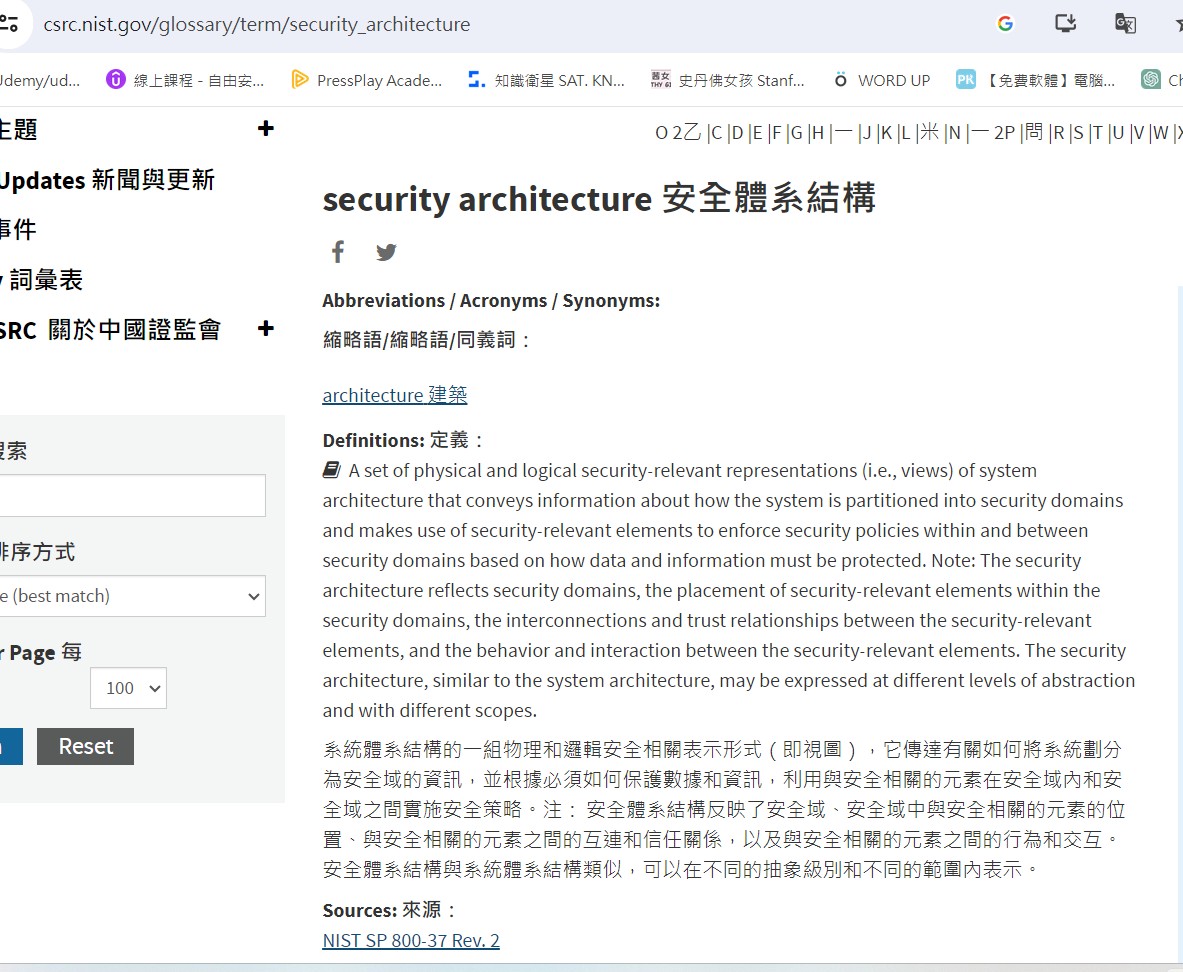Expand the 主題 topics section
This screenshot has width=1183, height=972.
pyautogui.click(x=265, y=129)
